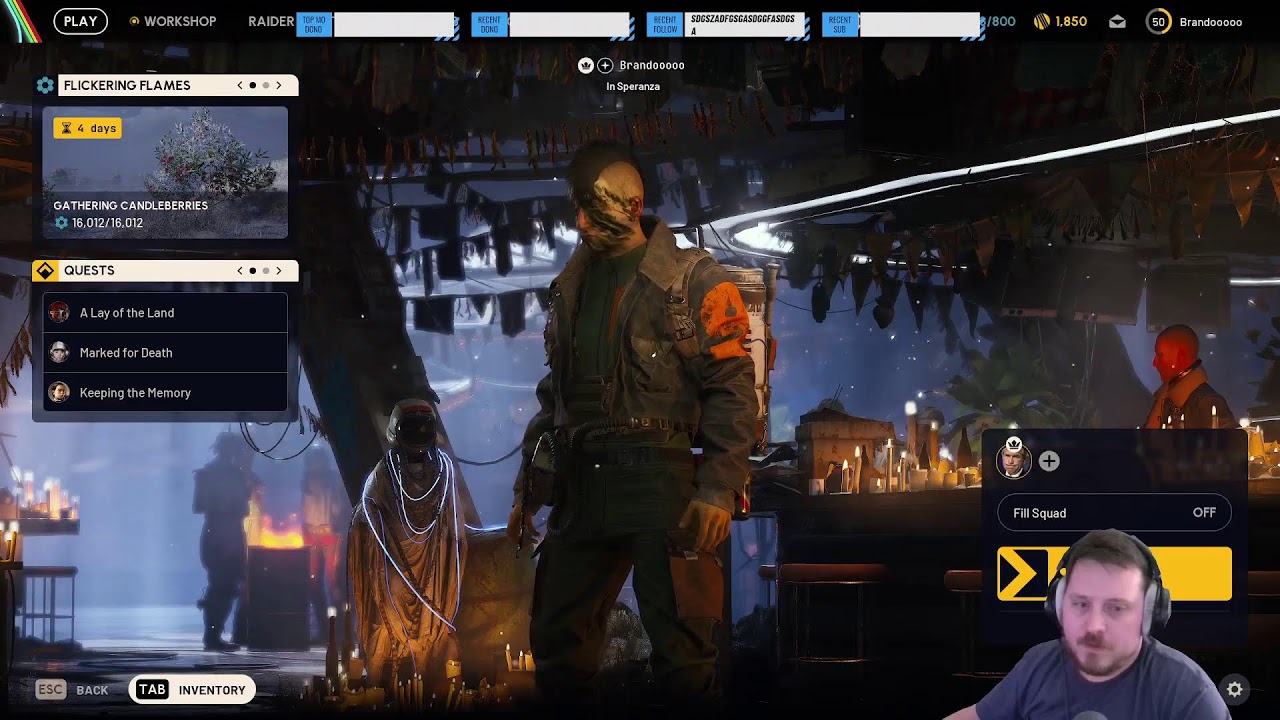Open the level 50 profile badge
Screen dimensions: 1280x720
pos(1158,22)
